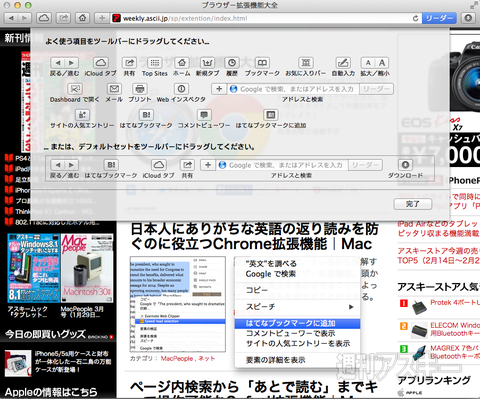Image resolution: width=480 pixels, height=399 pixels.
Task: Click 完了 to finish customizing toolbar
Action: pyautogui.click(x=413, y=204)
